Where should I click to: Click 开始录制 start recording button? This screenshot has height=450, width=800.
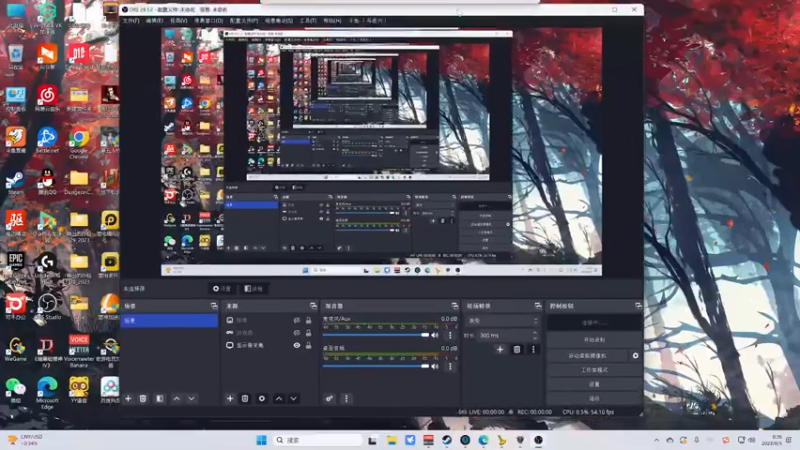point(594,340)
